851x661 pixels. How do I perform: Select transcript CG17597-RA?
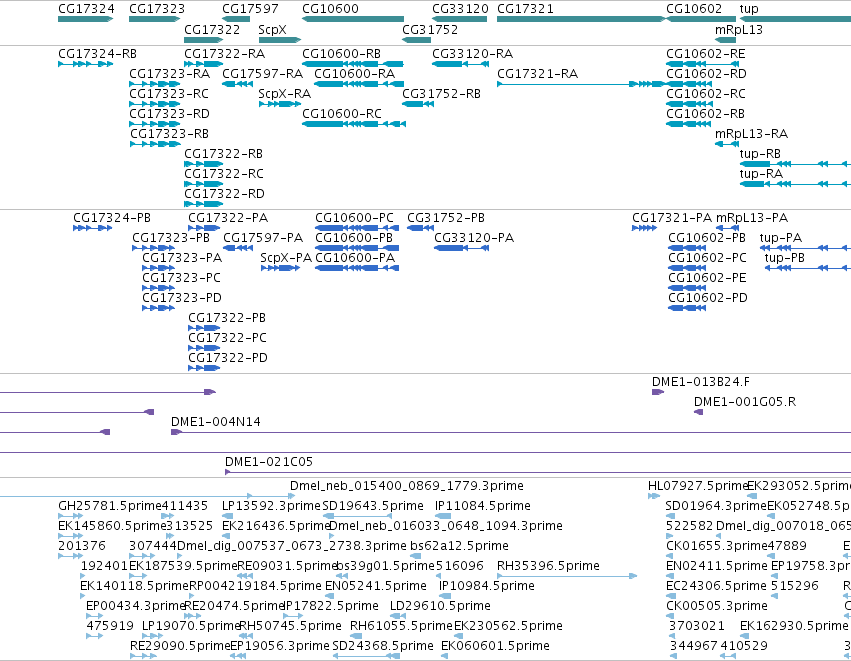(262, 74)
